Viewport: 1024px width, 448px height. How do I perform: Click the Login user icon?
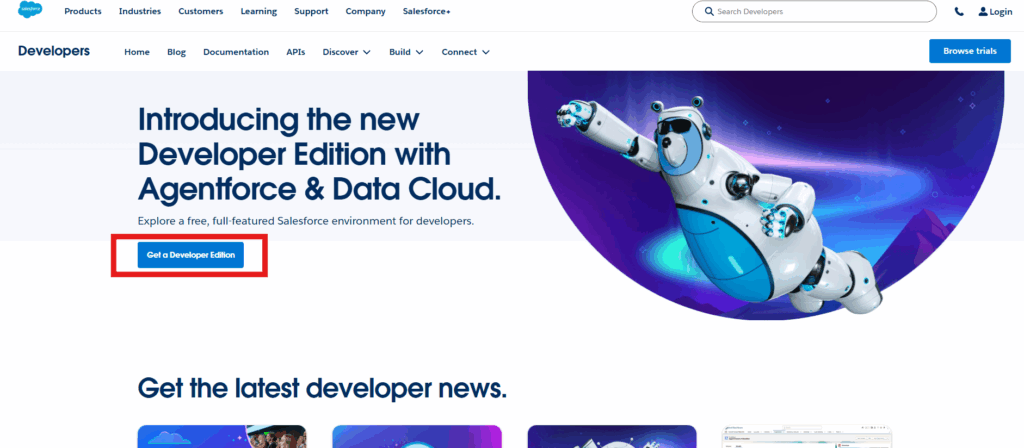point(983,12)
